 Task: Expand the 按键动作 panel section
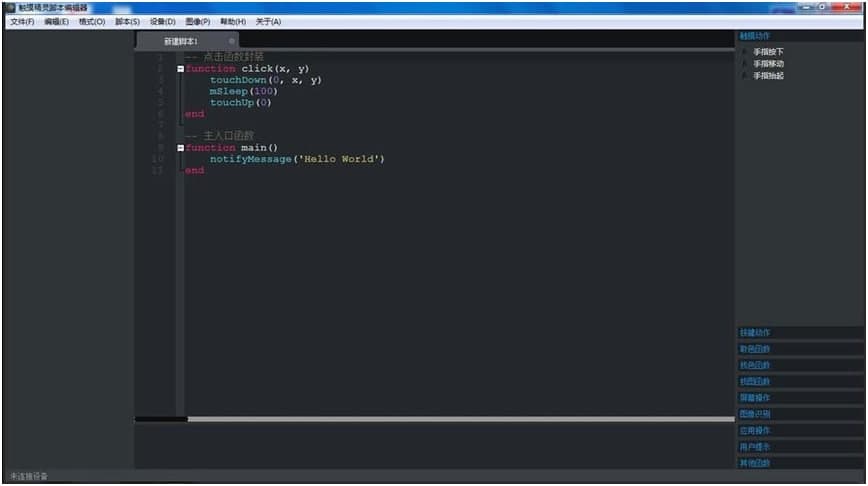pyautogui.click(x=800, y=333)
